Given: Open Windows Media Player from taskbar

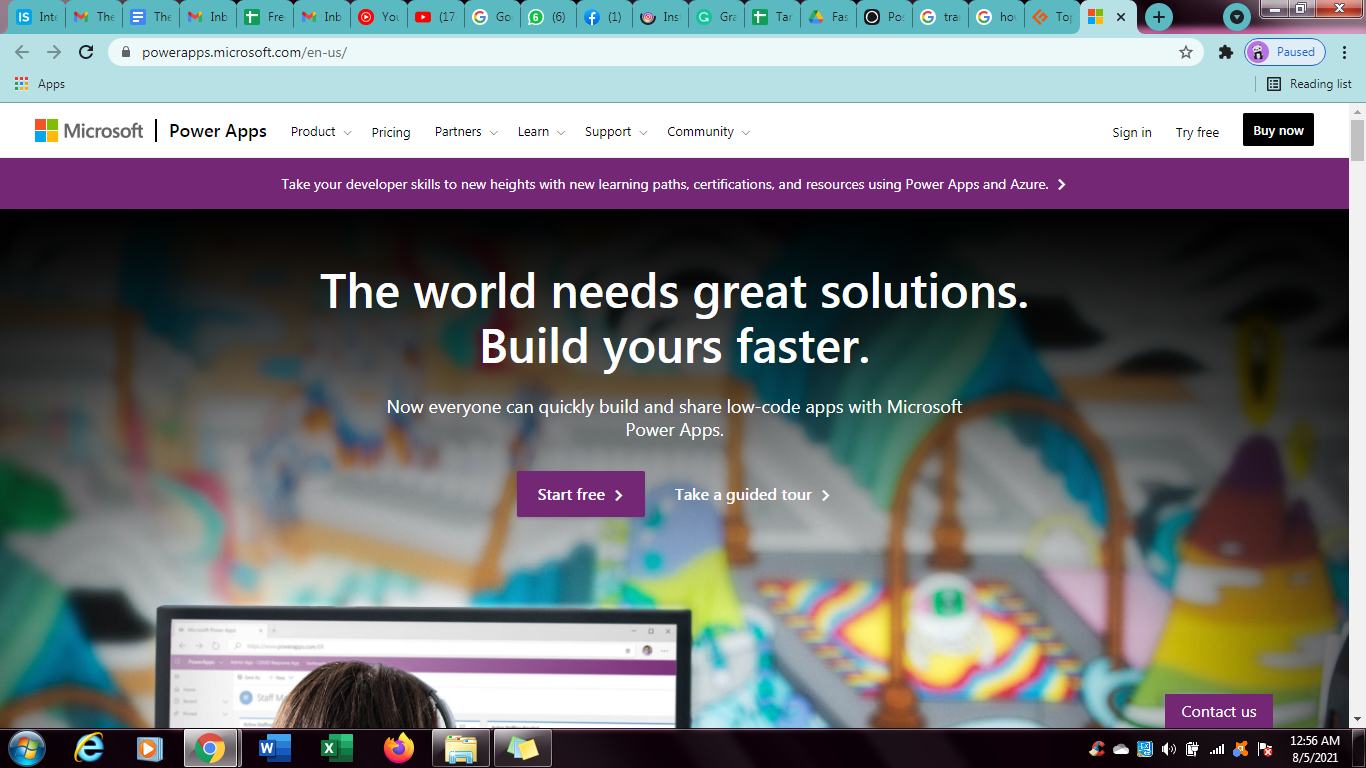Looking at the screenshot, I should coord(149,748).
